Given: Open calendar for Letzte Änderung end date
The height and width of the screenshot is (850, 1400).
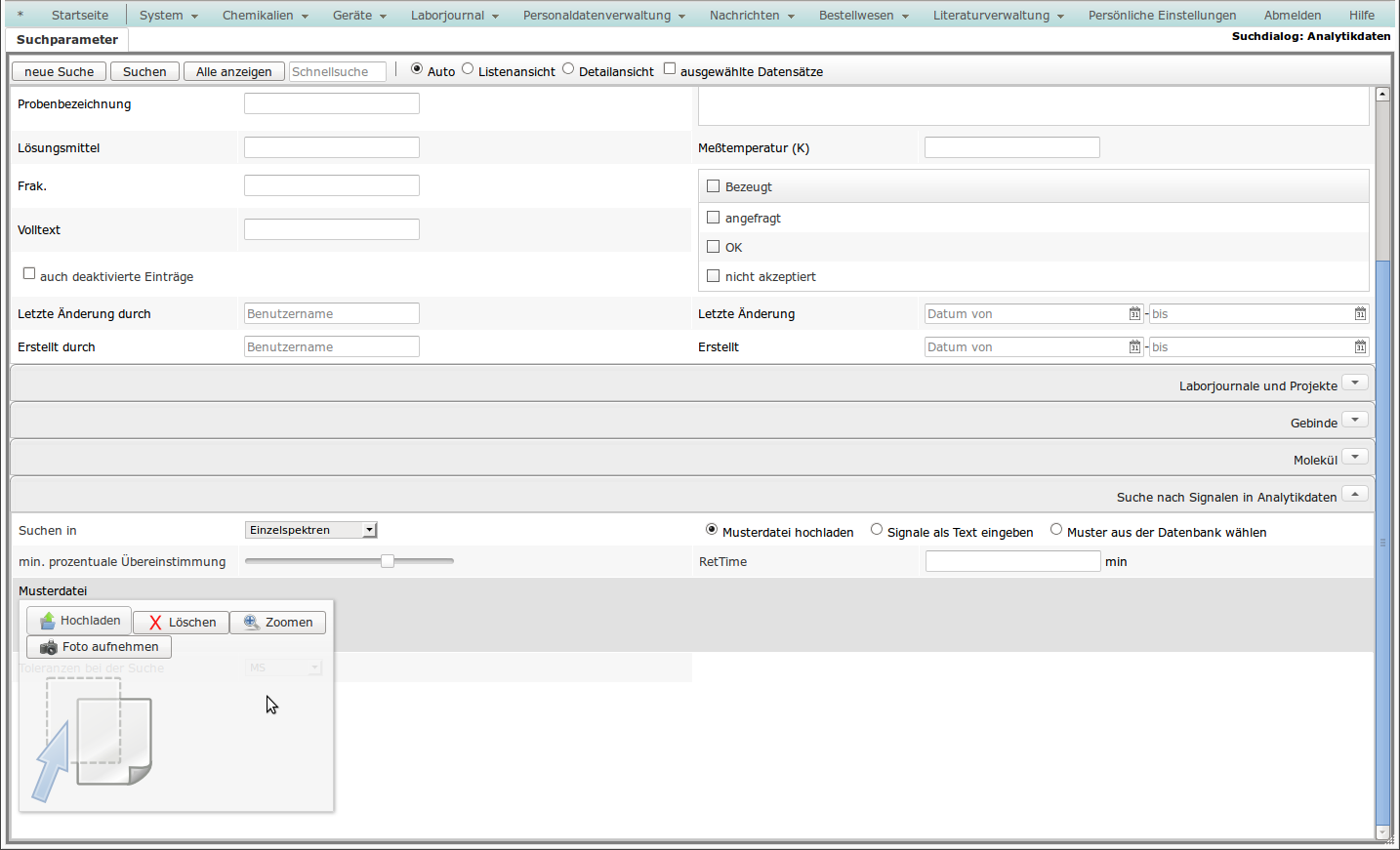Looking at the screenshot, I should tap(1360, 314).
